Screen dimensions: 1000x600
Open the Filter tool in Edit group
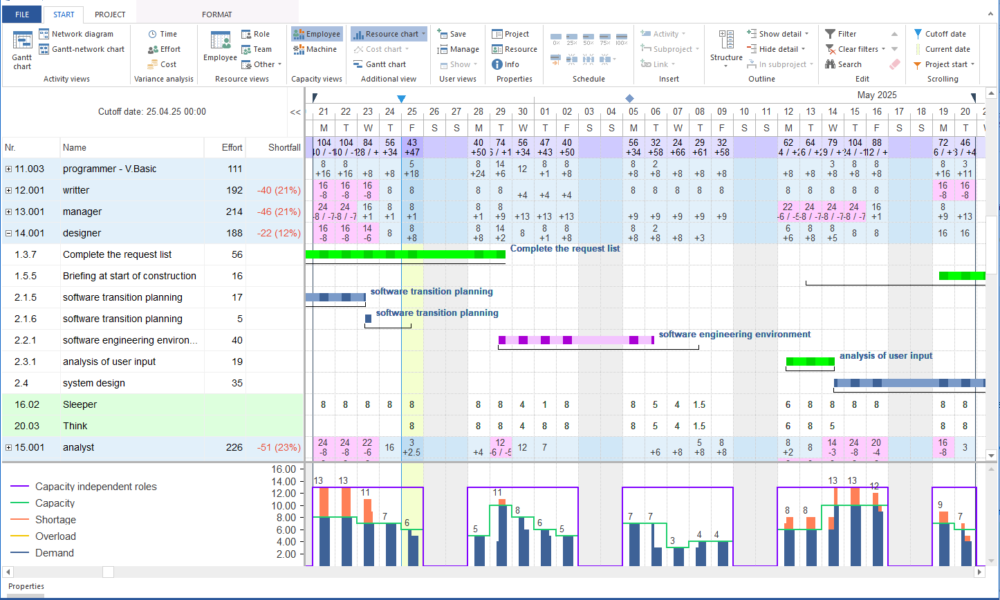point(840,34)
